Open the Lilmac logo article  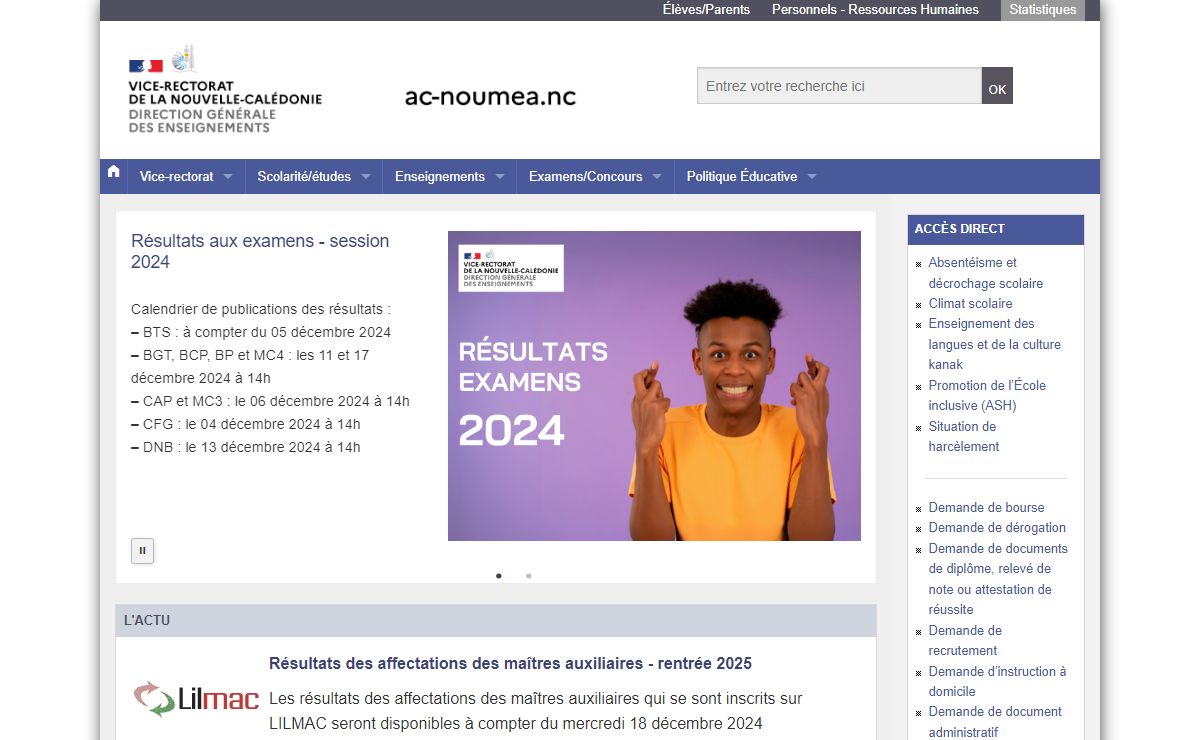coord(196,698)
